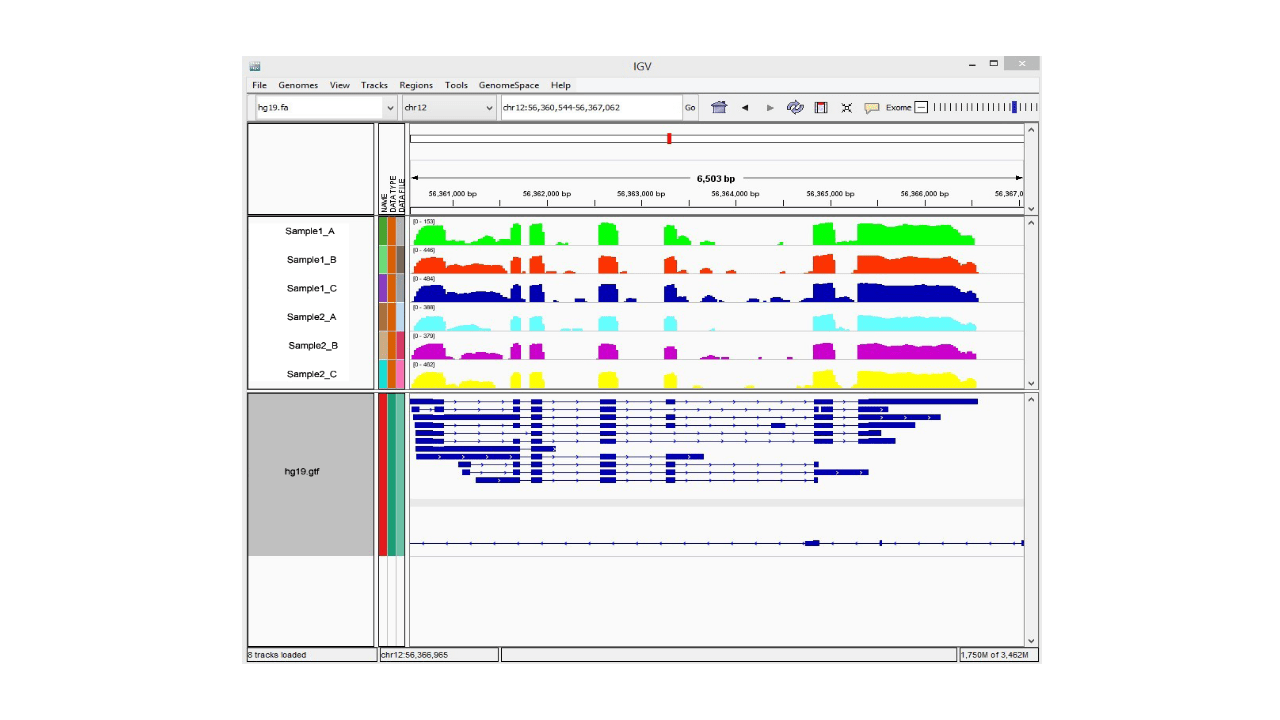Click the NAME attribute column header

383,203
